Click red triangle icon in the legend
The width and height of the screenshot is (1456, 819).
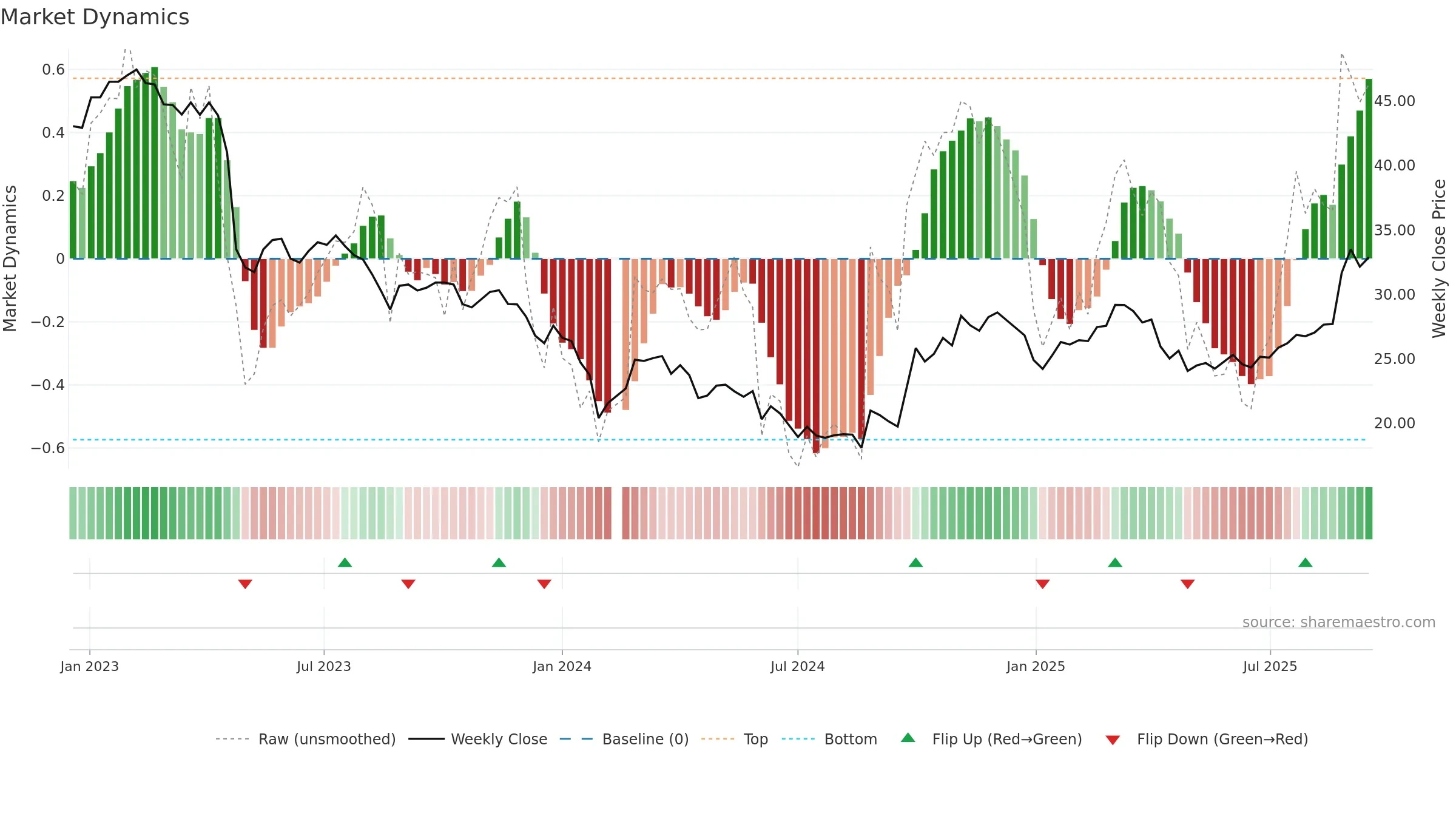click(x=1113, y=740)
